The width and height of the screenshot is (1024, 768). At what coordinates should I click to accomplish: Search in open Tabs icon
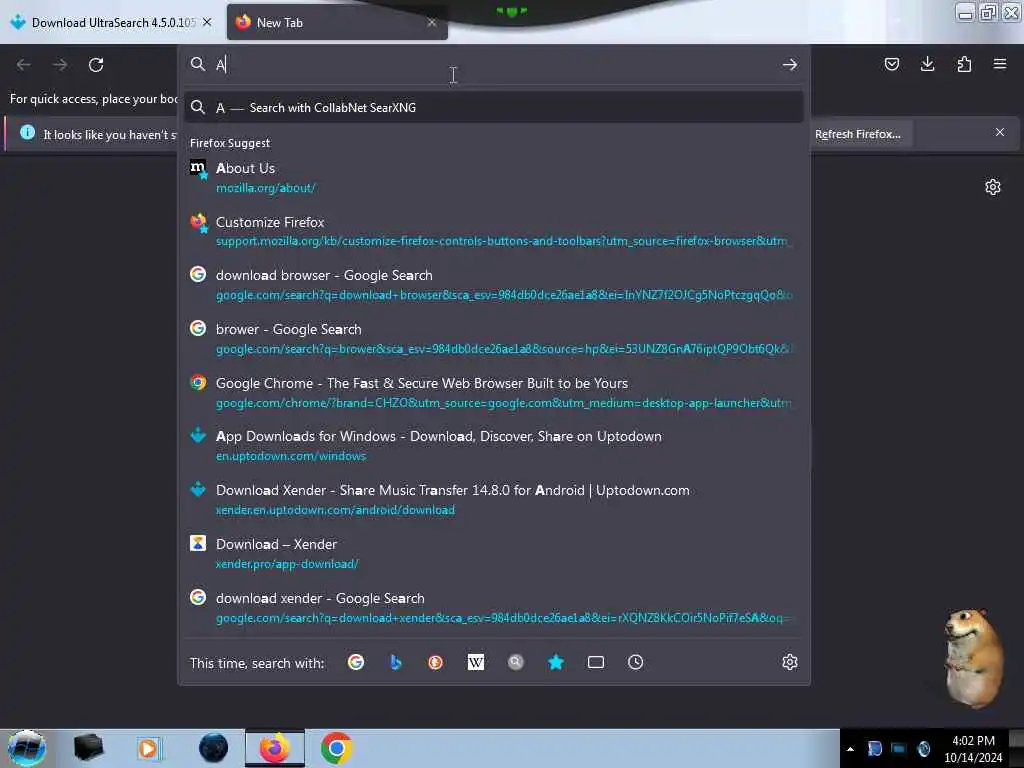tap(596, 662)
